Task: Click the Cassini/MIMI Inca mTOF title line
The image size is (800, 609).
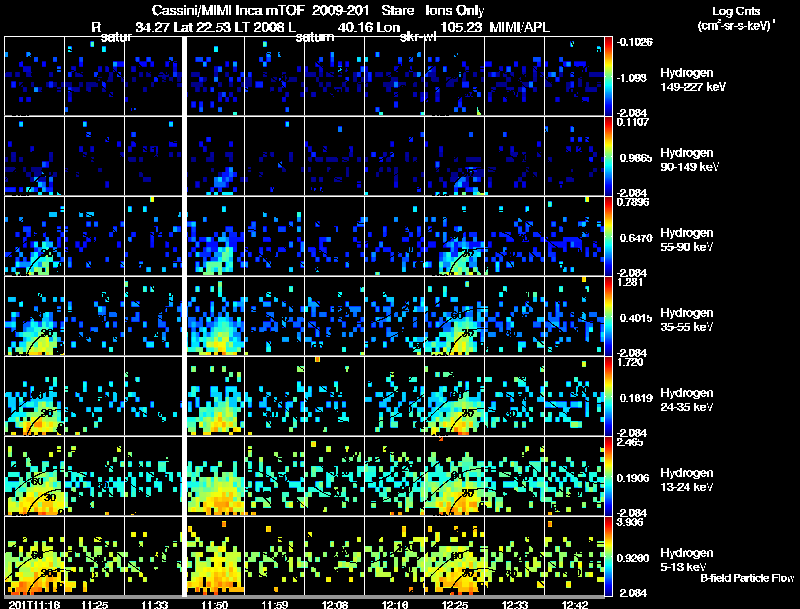Action: [318, 11]
